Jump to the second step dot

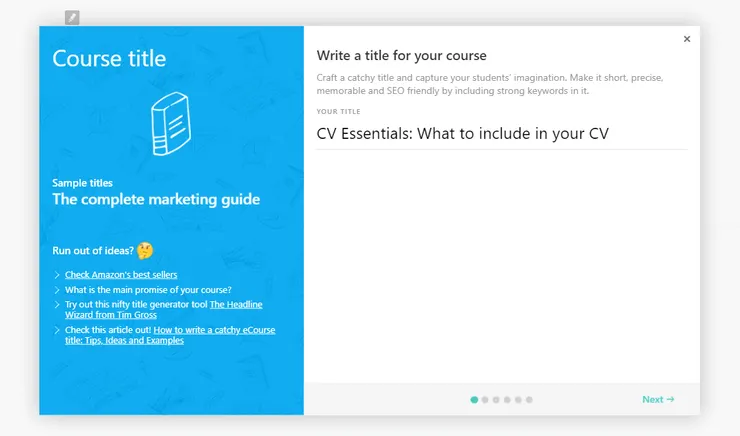(x=485, y=399)
